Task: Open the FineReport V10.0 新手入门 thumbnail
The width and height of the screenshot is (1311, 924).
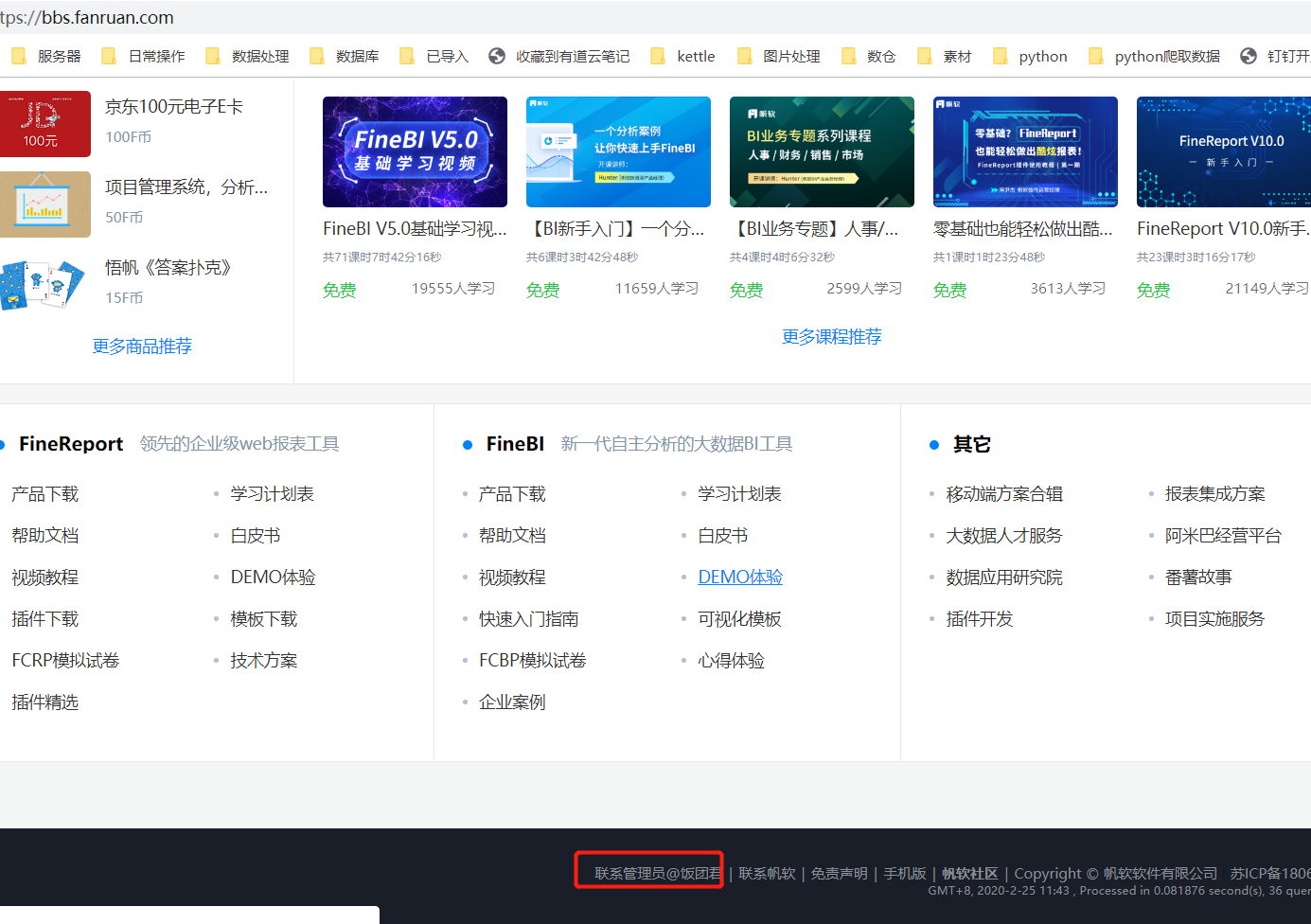Action: [x=1224, y=151]
